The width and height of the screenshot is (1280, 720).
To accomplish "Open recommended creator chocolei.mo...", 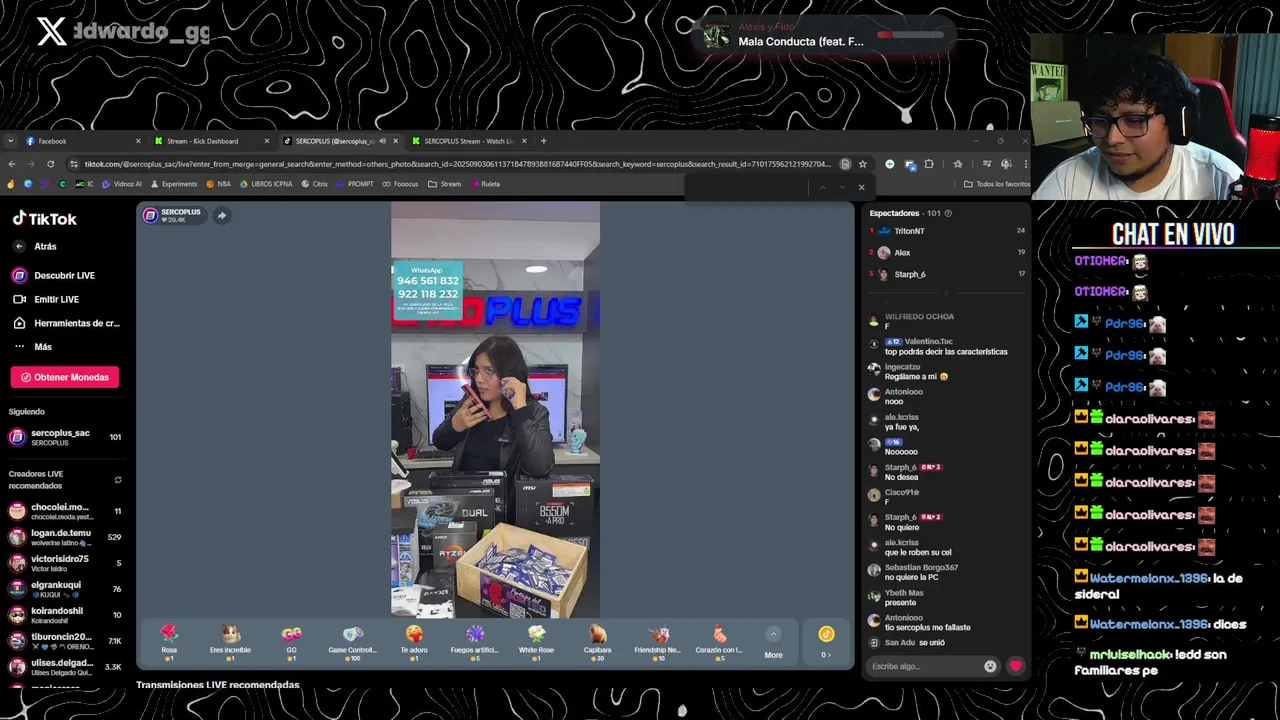I will click(x=64, y=511).
